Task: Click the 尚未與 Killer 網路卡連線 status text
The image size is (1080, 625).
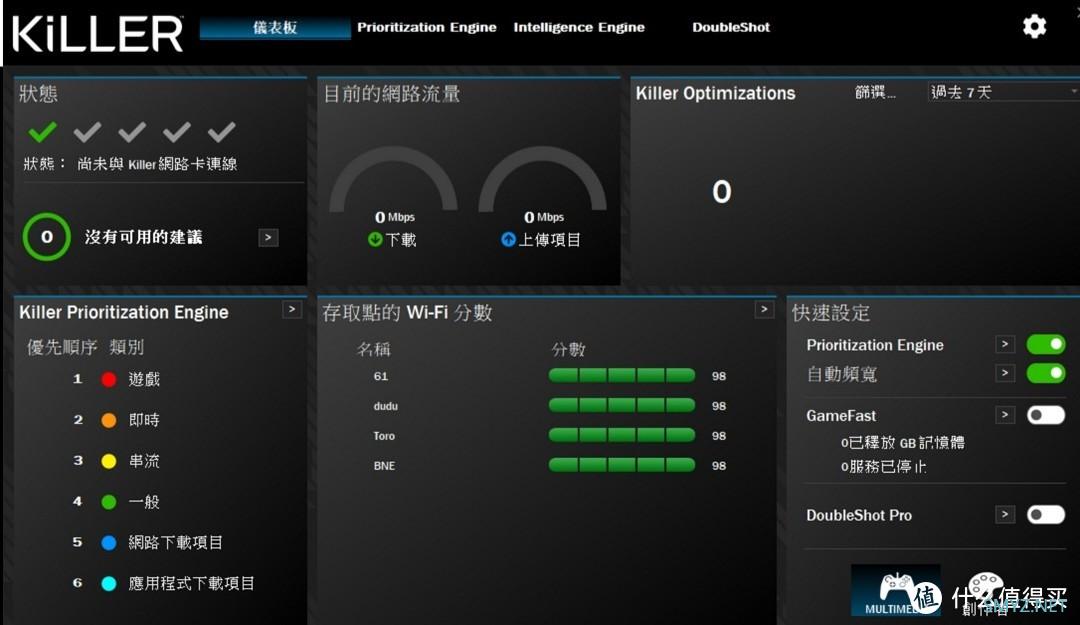Action: click(157, 164)
